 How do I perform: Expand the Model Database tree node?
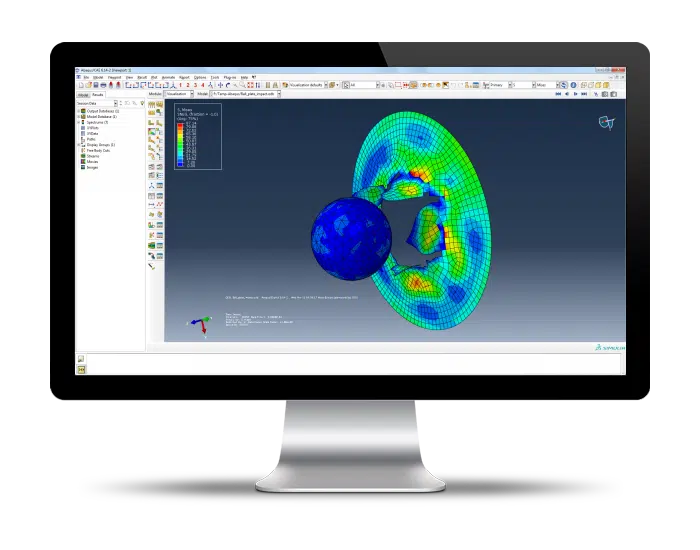(80, 116)
